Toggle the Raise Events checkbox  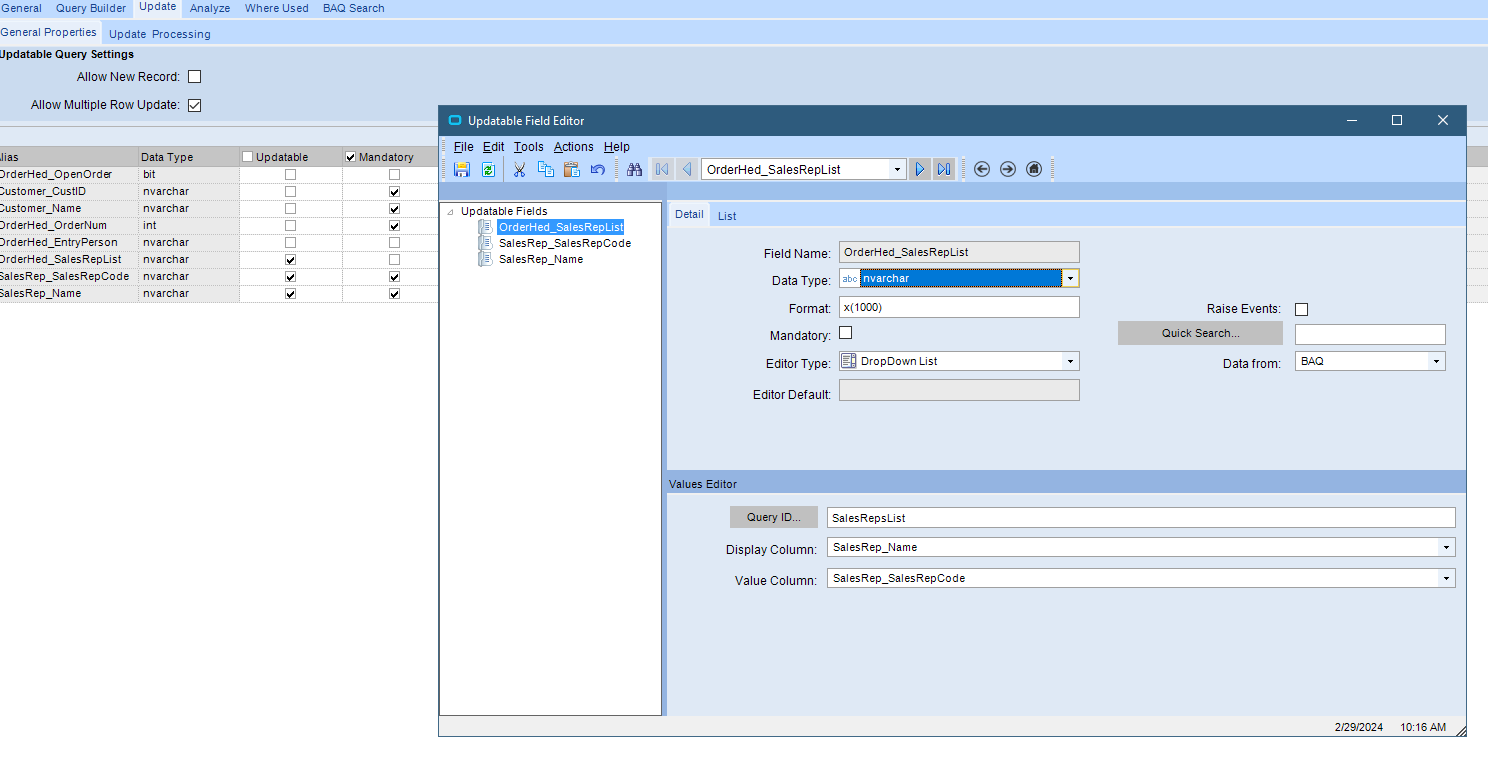(1301, 309)
